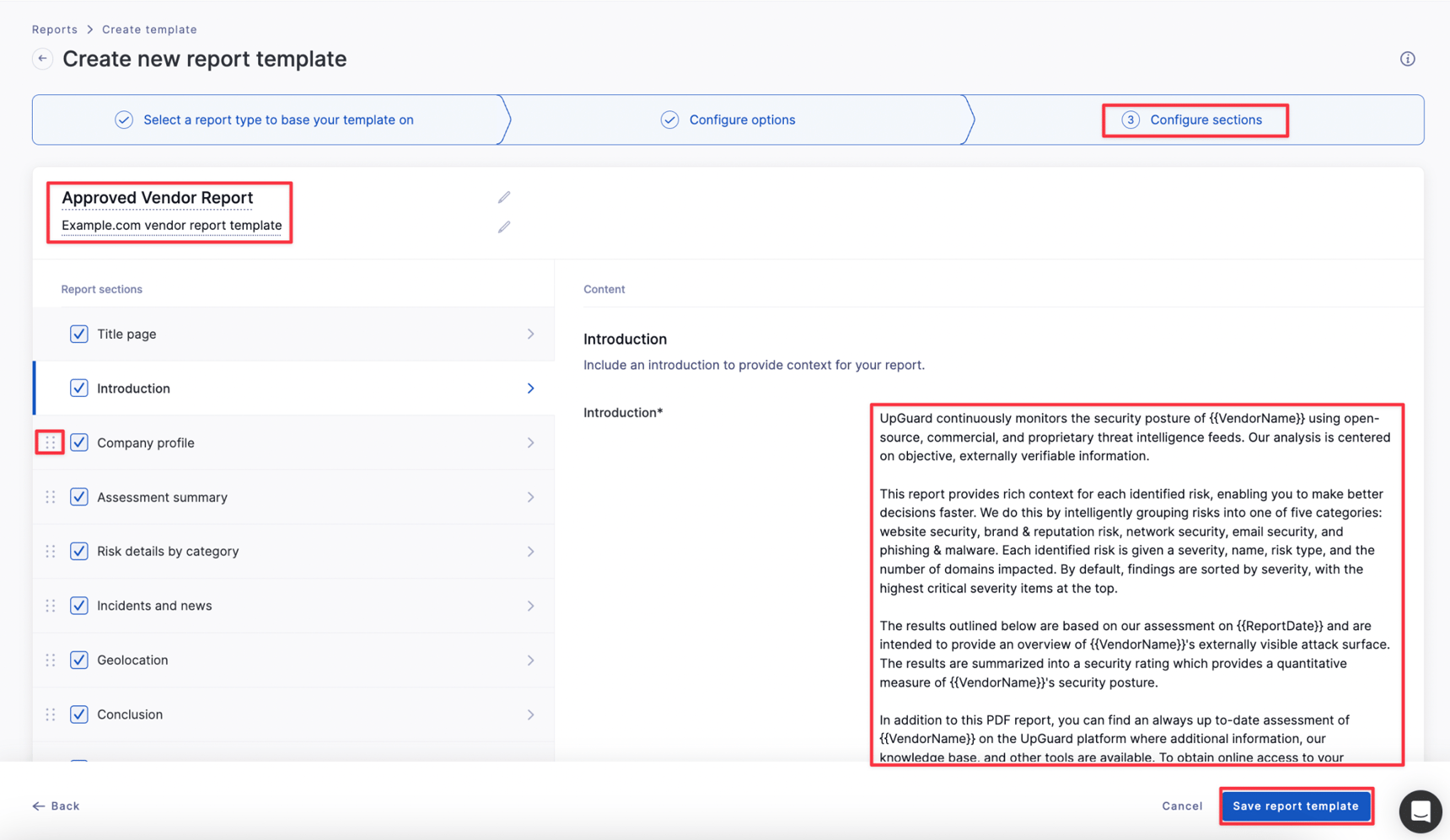Expand the Company profile section
The image size is (1450, 840).
531,442
